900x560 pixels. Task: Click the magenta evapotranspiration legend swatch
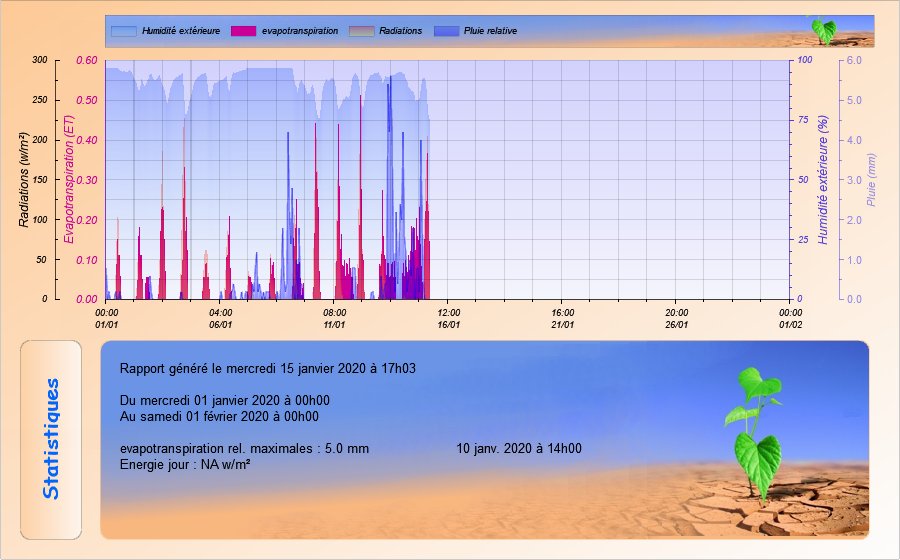click(x=243, y=31)
